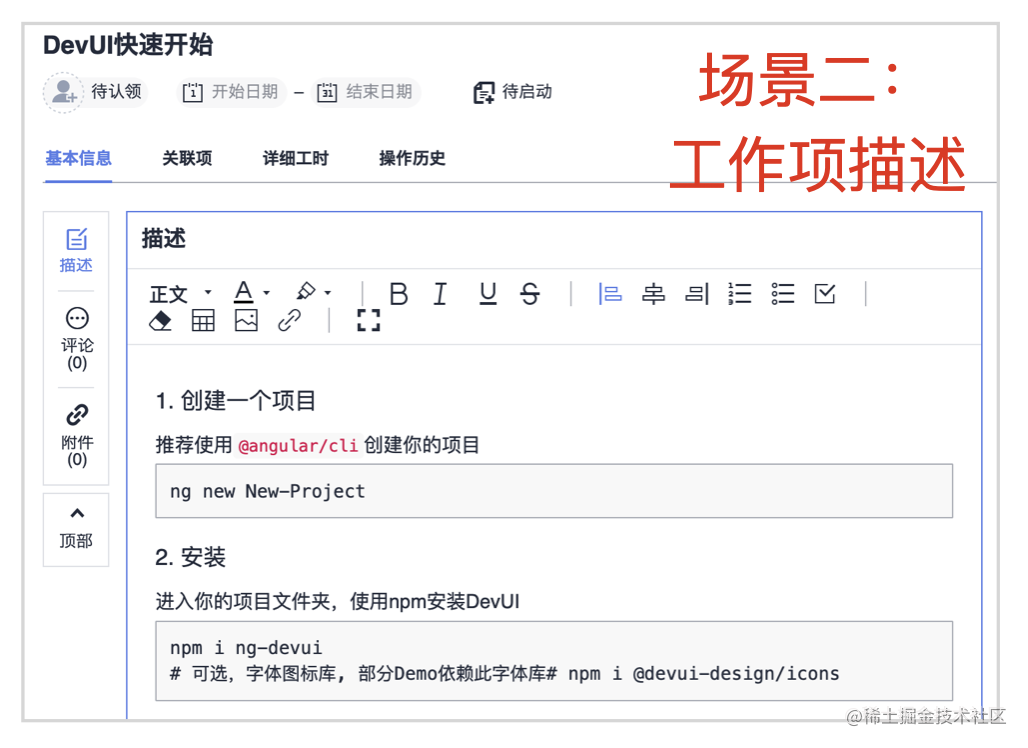The width and height of the screenshot is (1028, 748).
Task: Click the @angular/cli inline code
Action: coord(298,446)
